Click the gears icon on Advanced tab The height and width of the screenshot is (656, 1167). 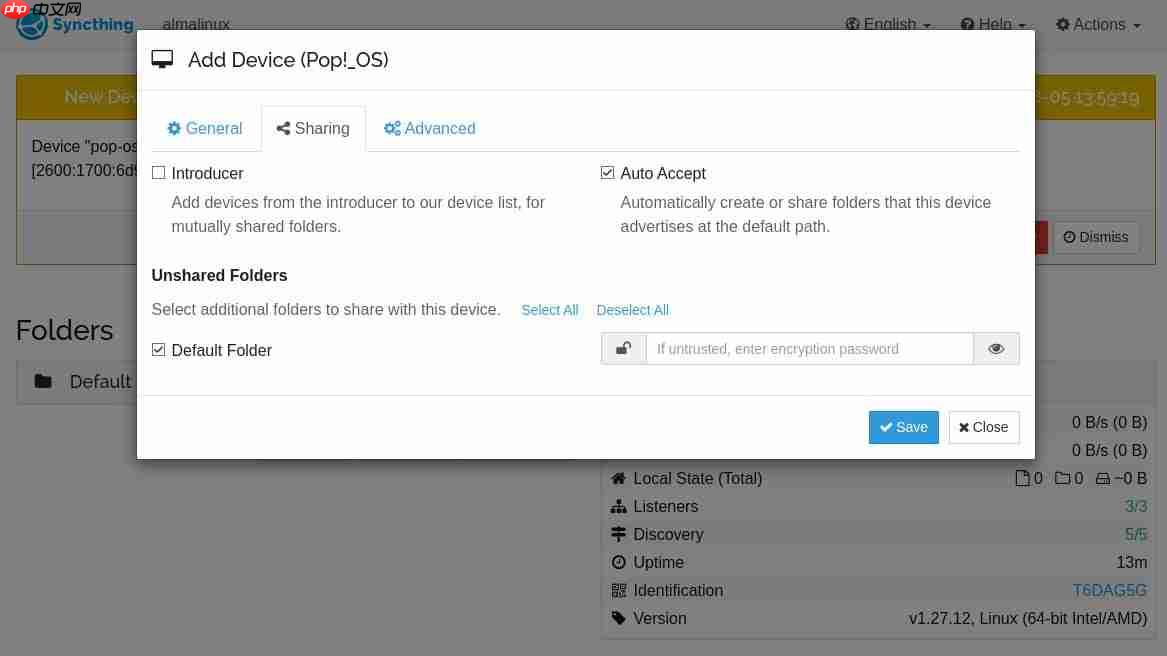(392, 129)
